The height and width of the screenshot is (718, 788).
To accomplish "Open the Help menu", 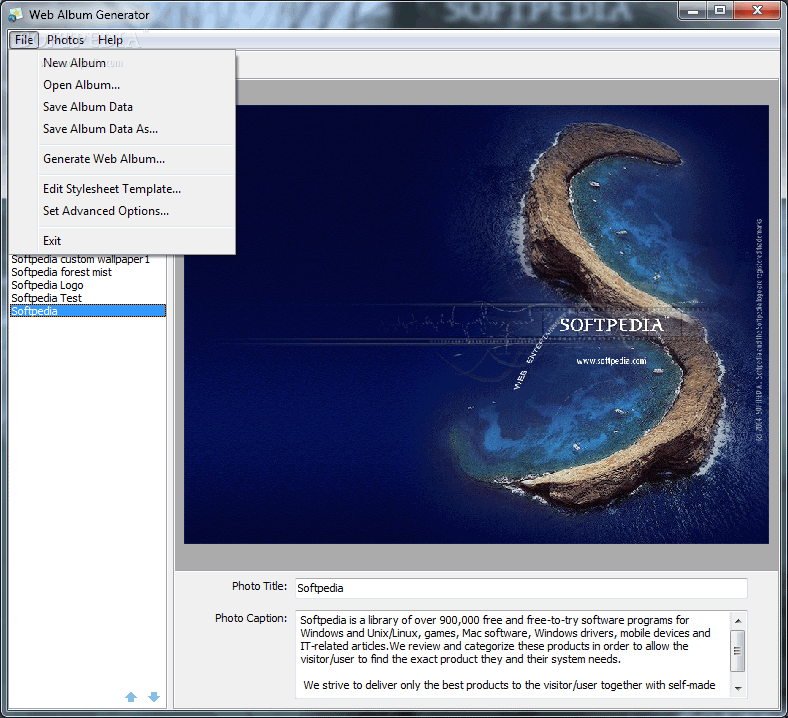I will (x=111, y=40).
